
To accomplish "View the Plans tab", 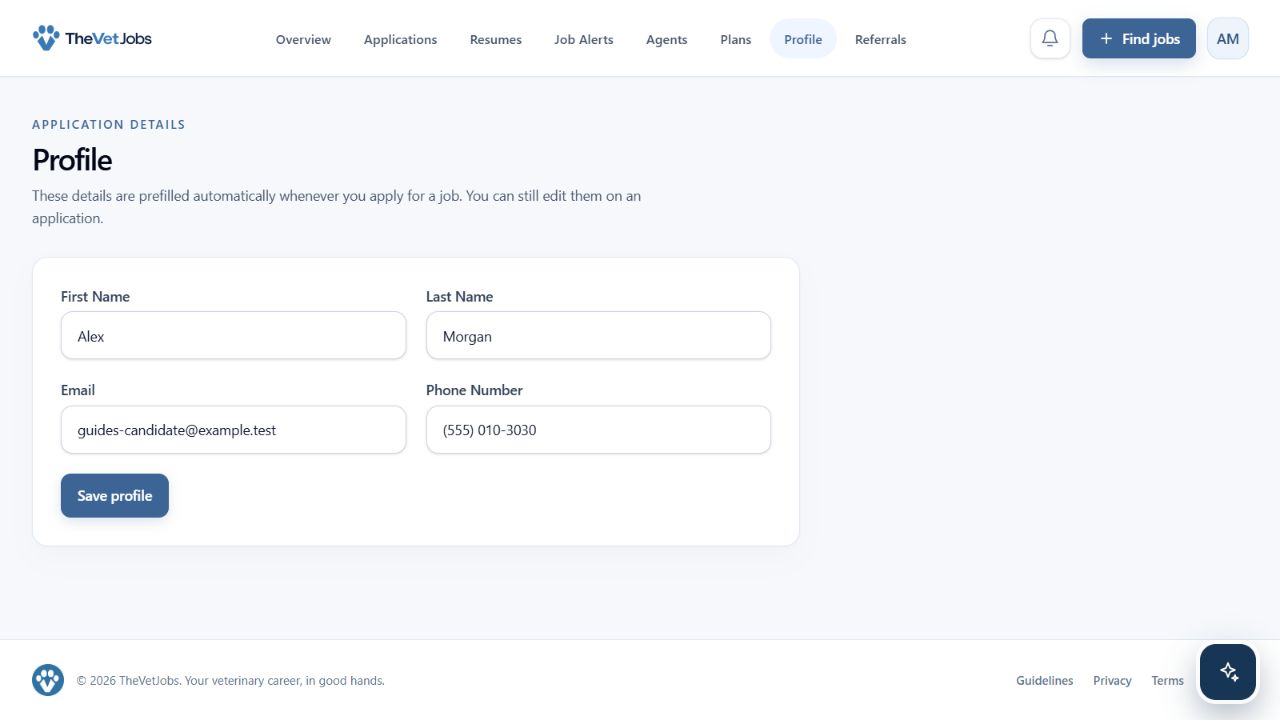I will [736, 39].
